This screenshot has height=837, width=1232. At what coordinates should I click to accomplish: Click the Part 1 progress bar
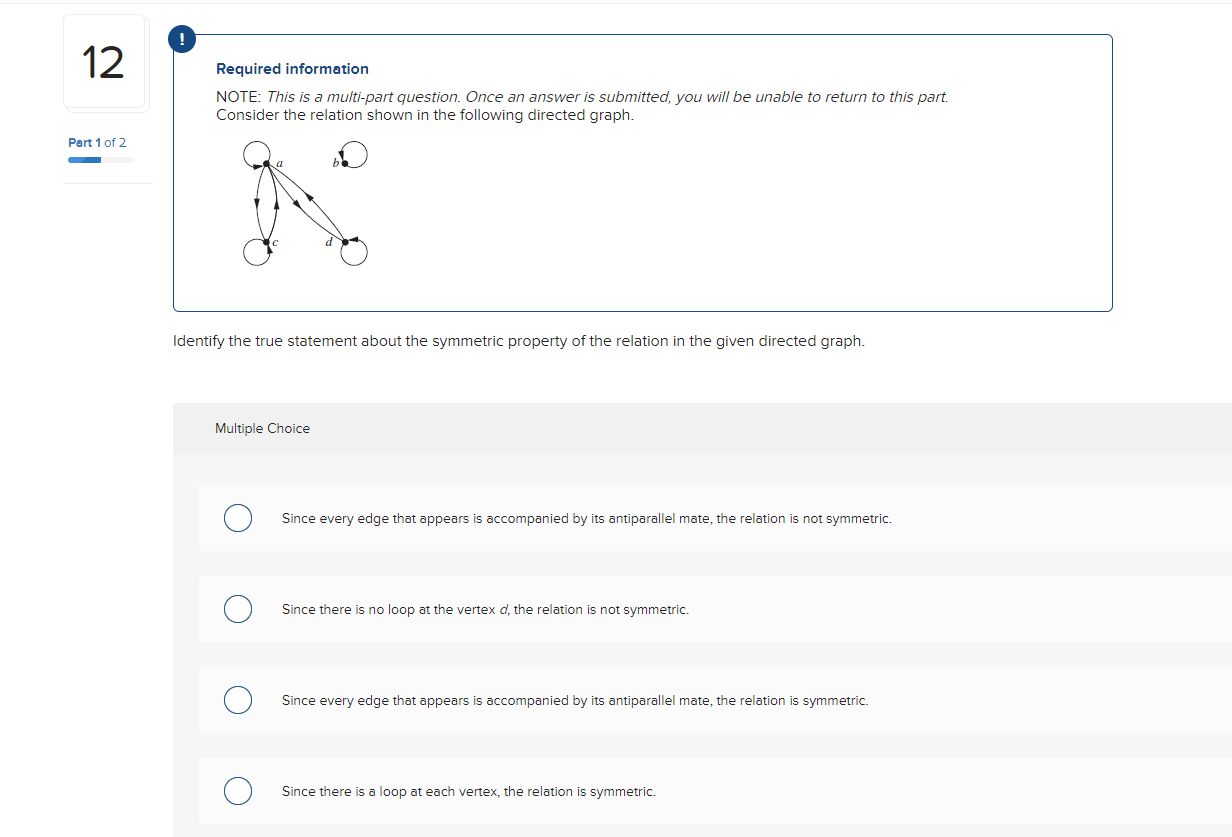100,159
